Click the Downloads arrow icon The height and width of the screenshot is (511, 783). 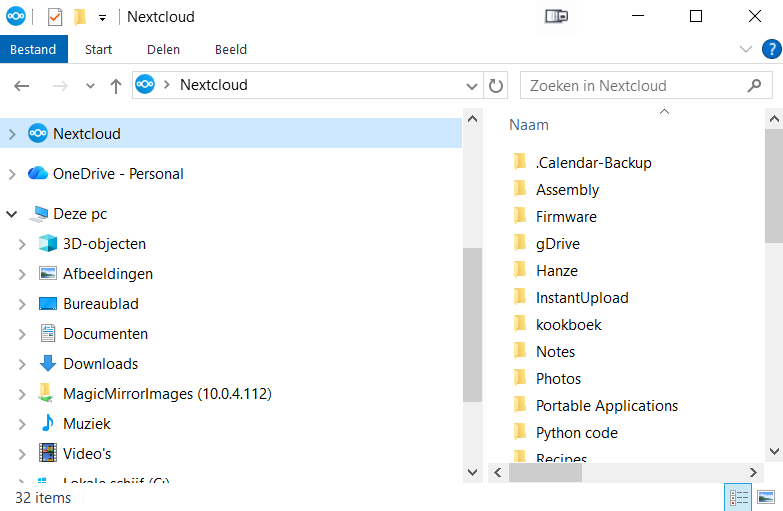pos(47,364)
